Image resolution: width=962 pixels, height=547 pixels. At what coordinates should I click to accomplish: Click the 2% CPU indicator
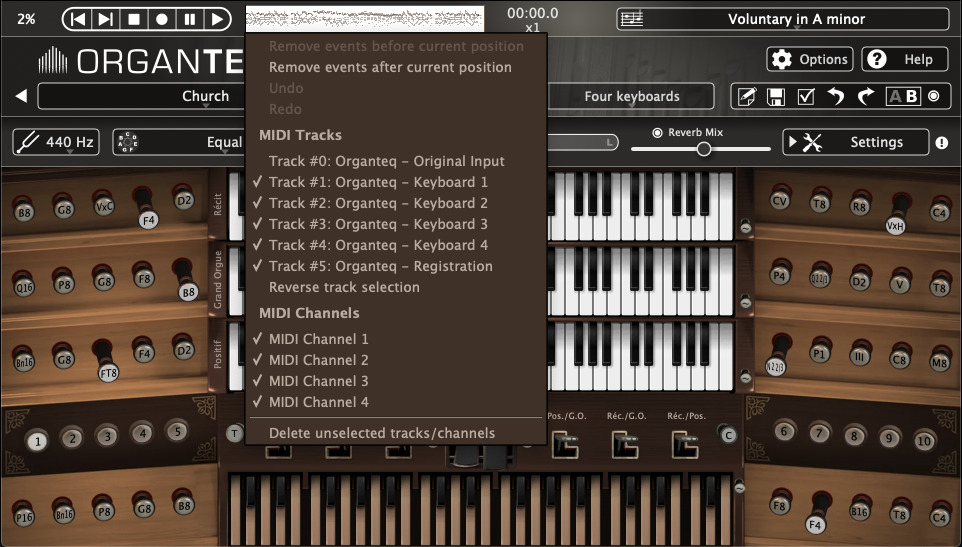pos(26,19)
